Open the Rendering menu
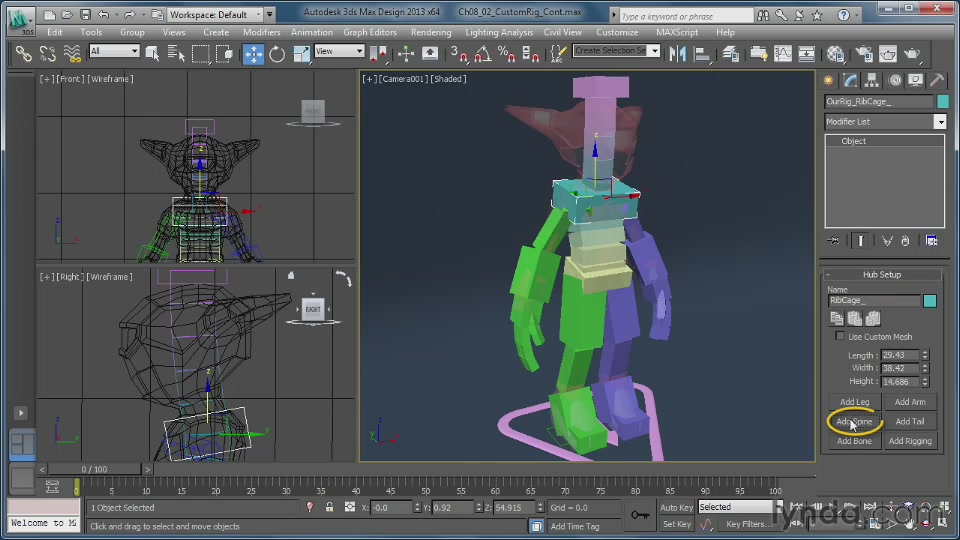 tap(431, 32)
